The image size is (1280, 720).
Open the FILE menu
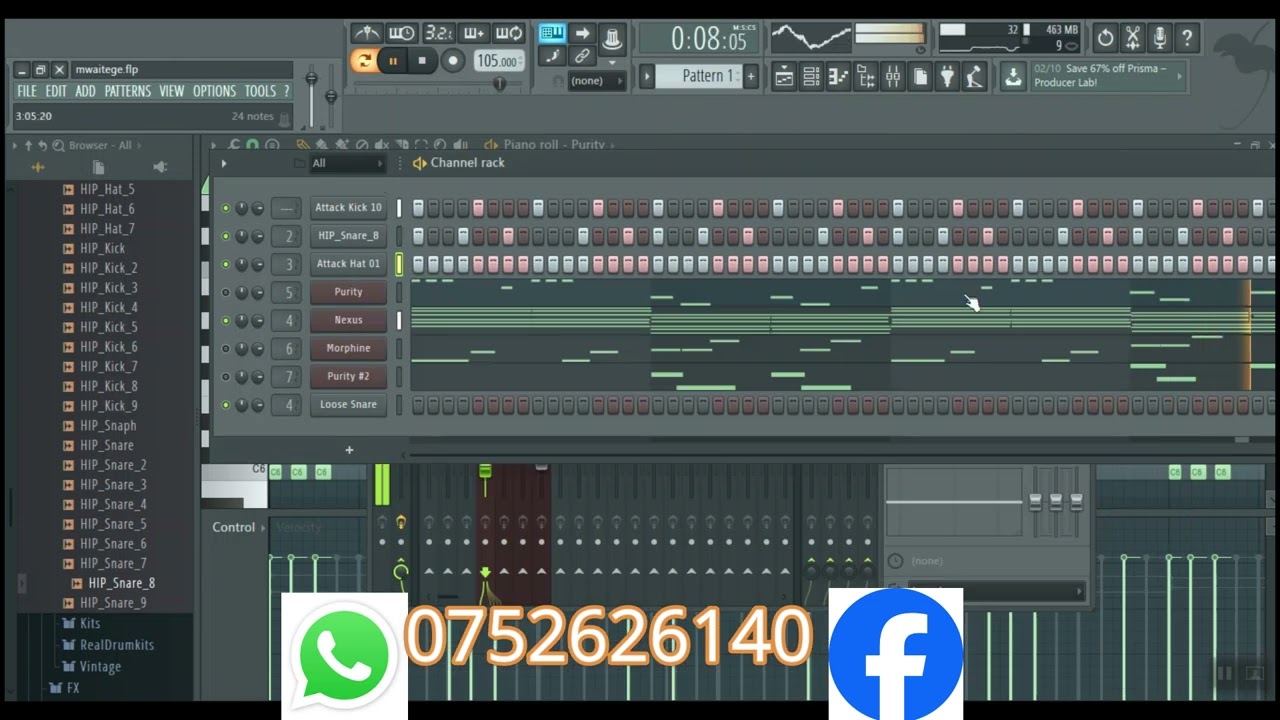click(x=27, y=91)
